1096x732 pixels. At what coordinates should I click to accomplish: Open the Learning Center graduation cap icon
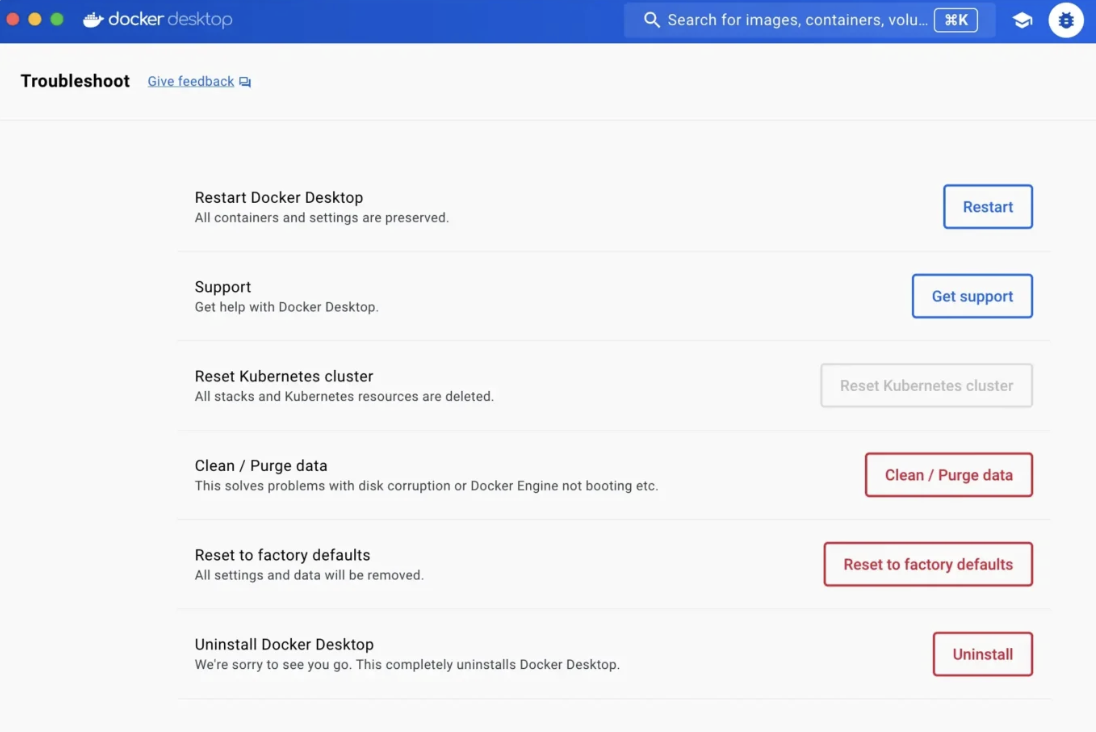[1022, 20]
